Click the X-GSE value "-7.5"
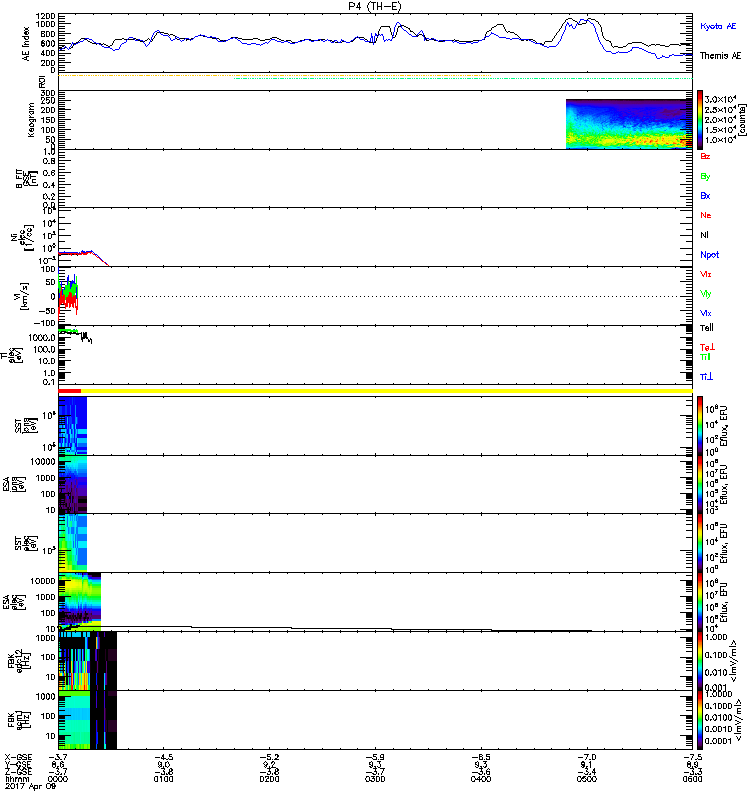 click(692, 757)
